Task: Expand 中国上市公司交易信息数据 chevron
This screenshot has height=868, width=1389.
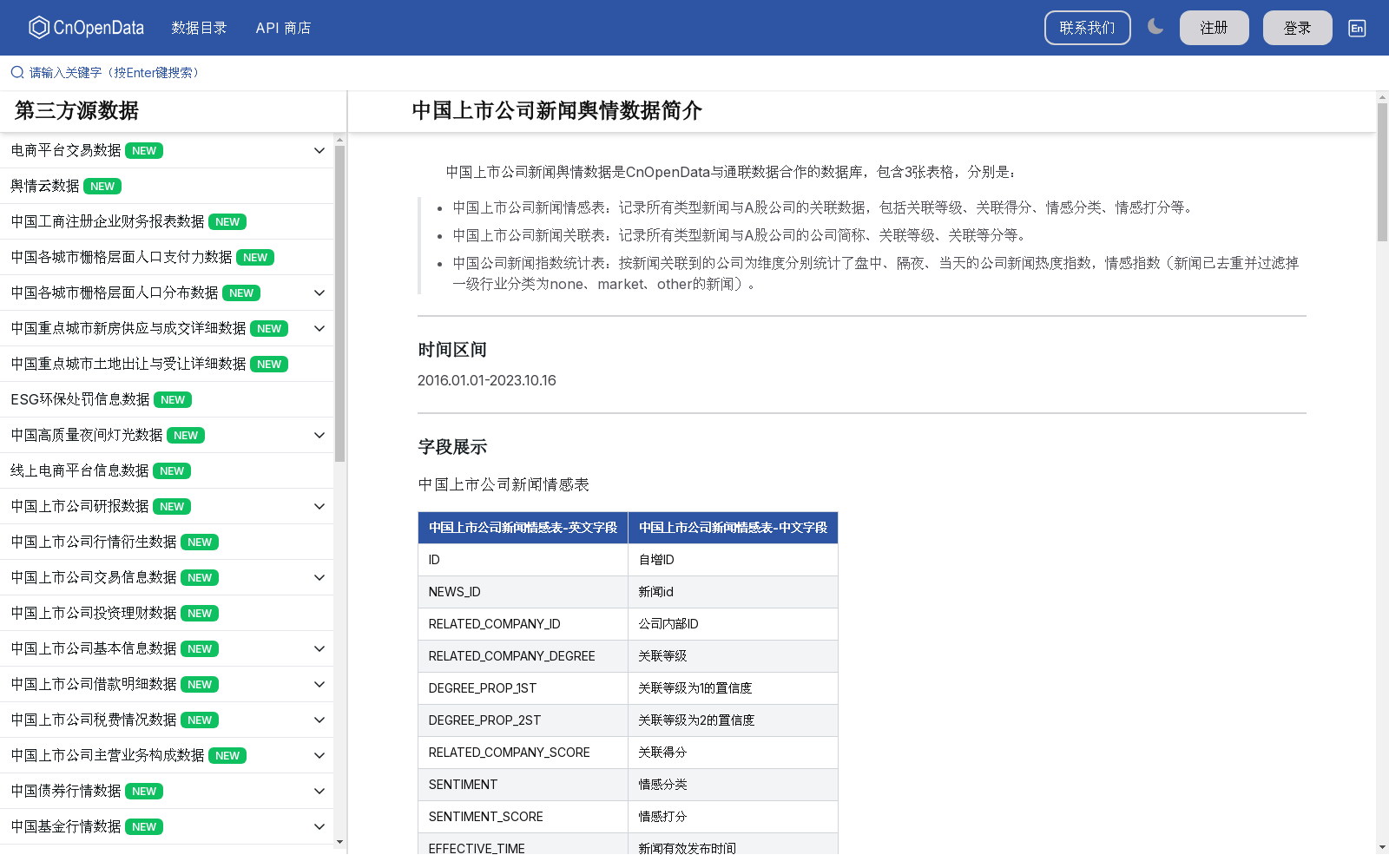Action: (x=319, y=577)
